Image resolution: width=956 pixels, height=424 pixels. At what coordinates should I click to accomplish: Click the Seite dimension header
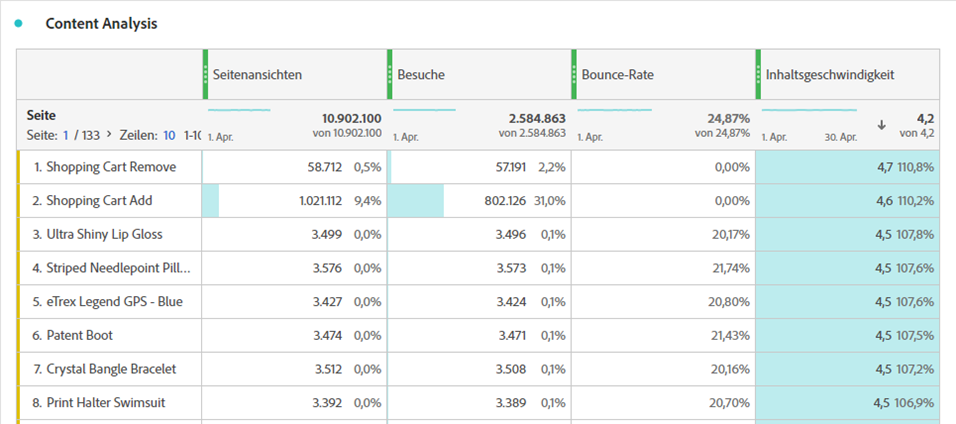[x=39, y=117]
